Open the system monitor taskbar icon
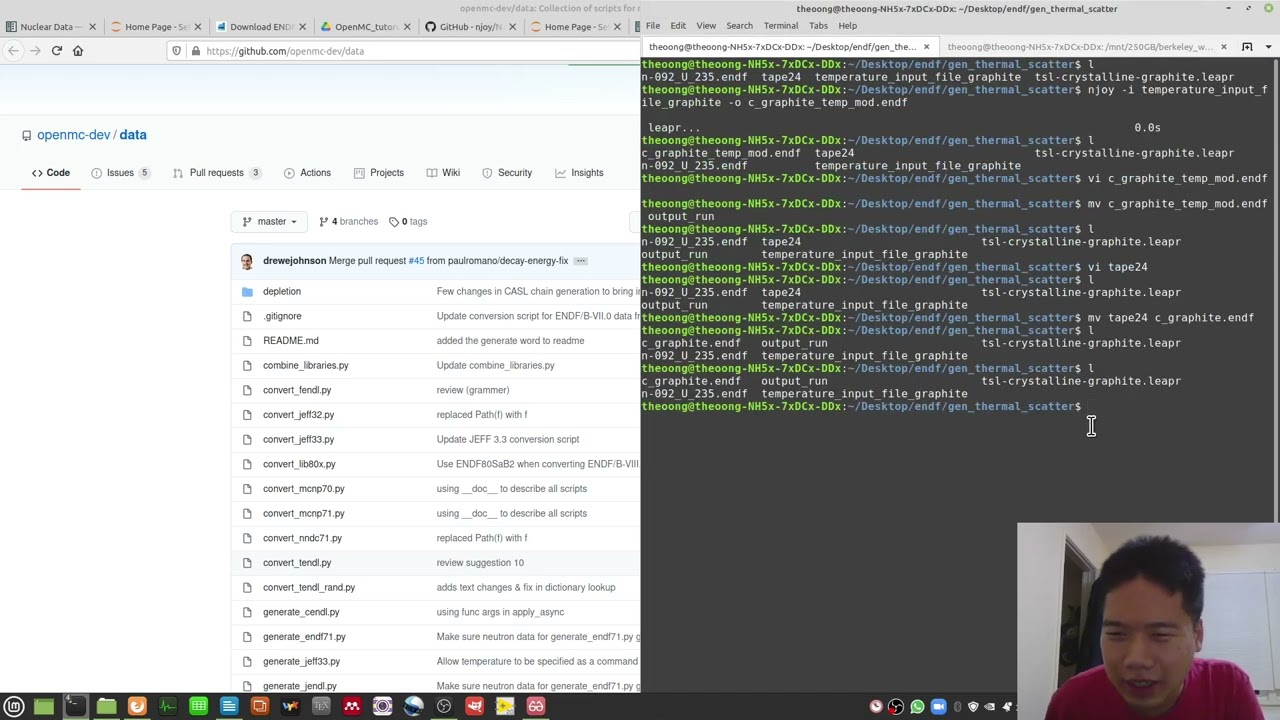Image resolution: width=1280 pixels, height=720 pixels. tap(168, 707)
